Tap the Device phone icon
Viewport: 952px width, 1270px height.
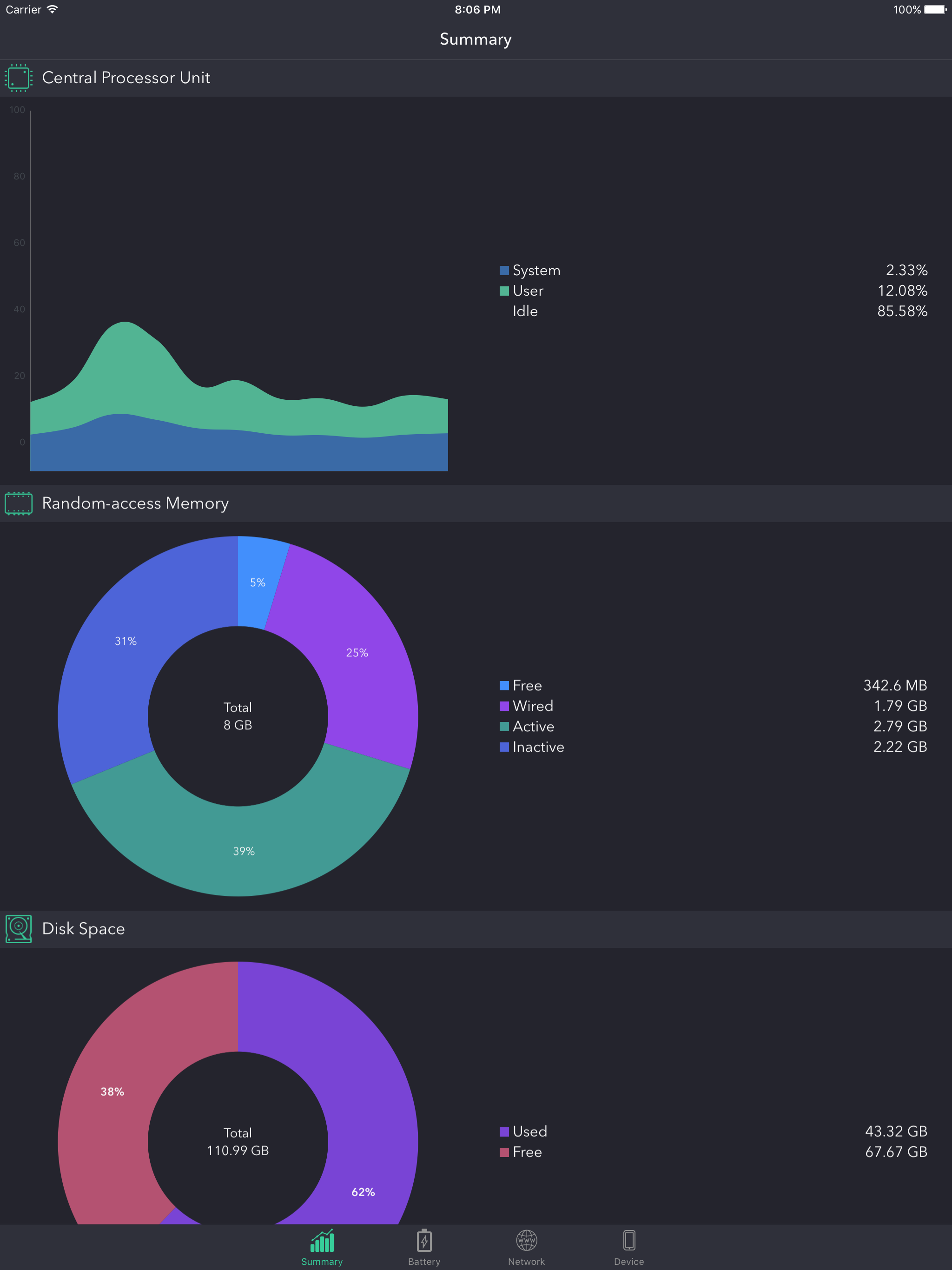tap(629, 1240)
